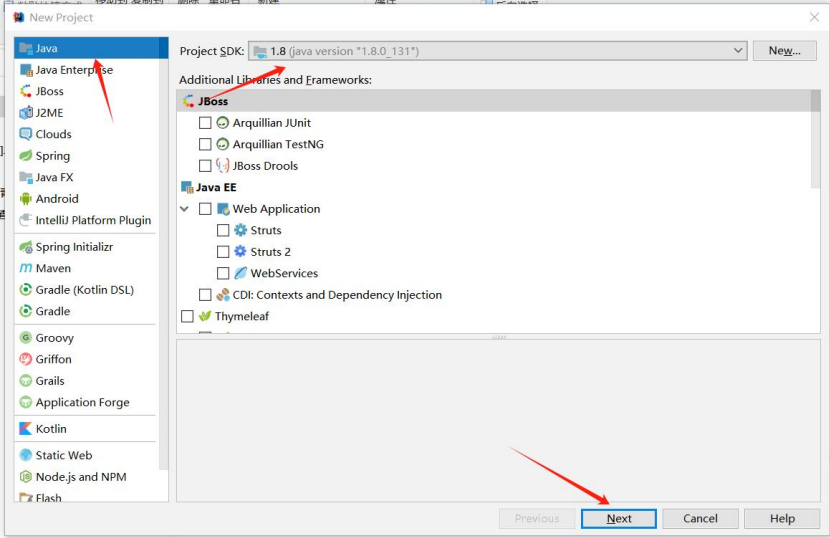Click the Web Application icon
The width and height of the screenshot is (830, 538).
coord(223,209)
